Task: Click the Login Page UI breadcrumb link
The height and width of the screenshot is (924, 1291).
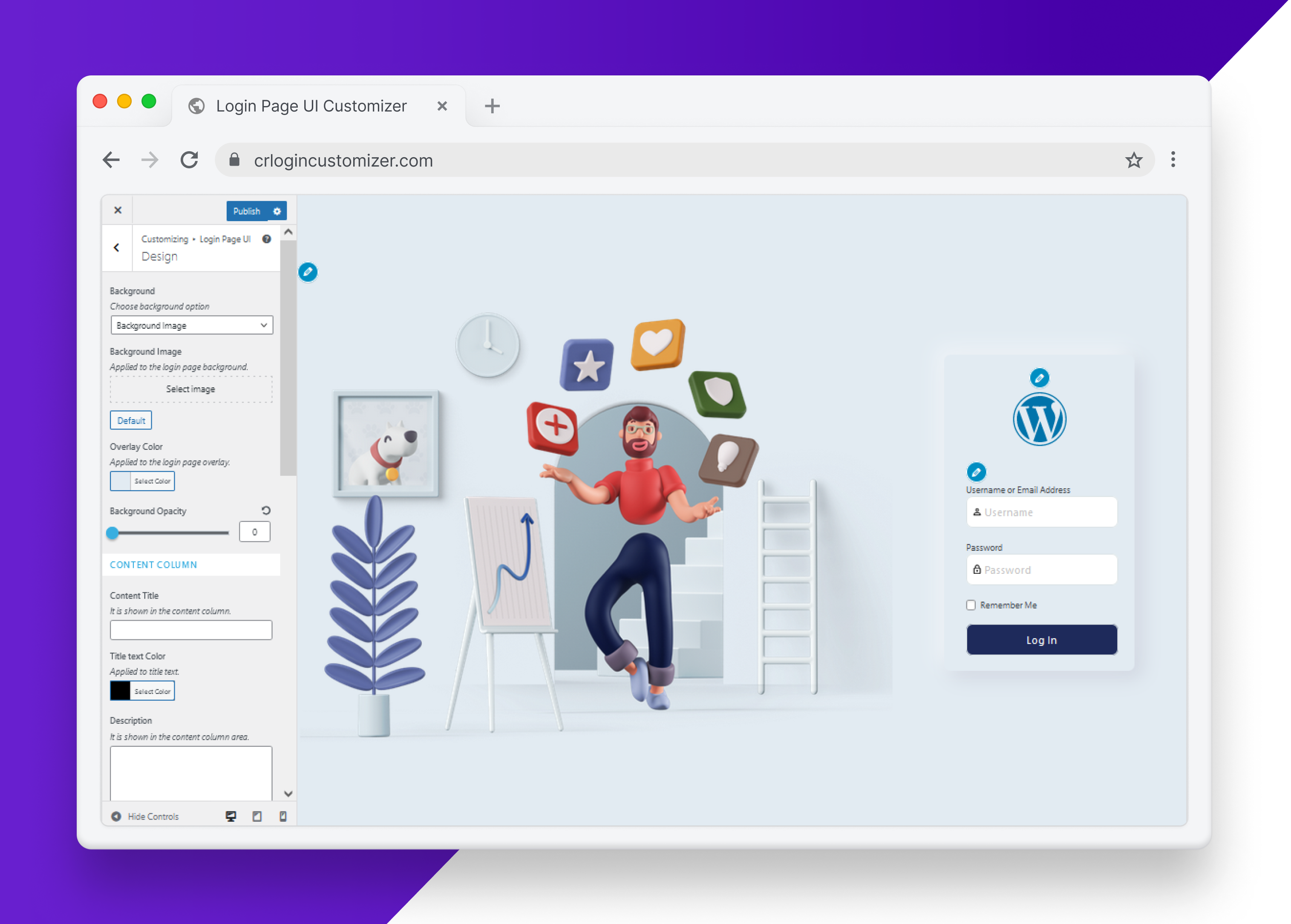Action: 225,239
